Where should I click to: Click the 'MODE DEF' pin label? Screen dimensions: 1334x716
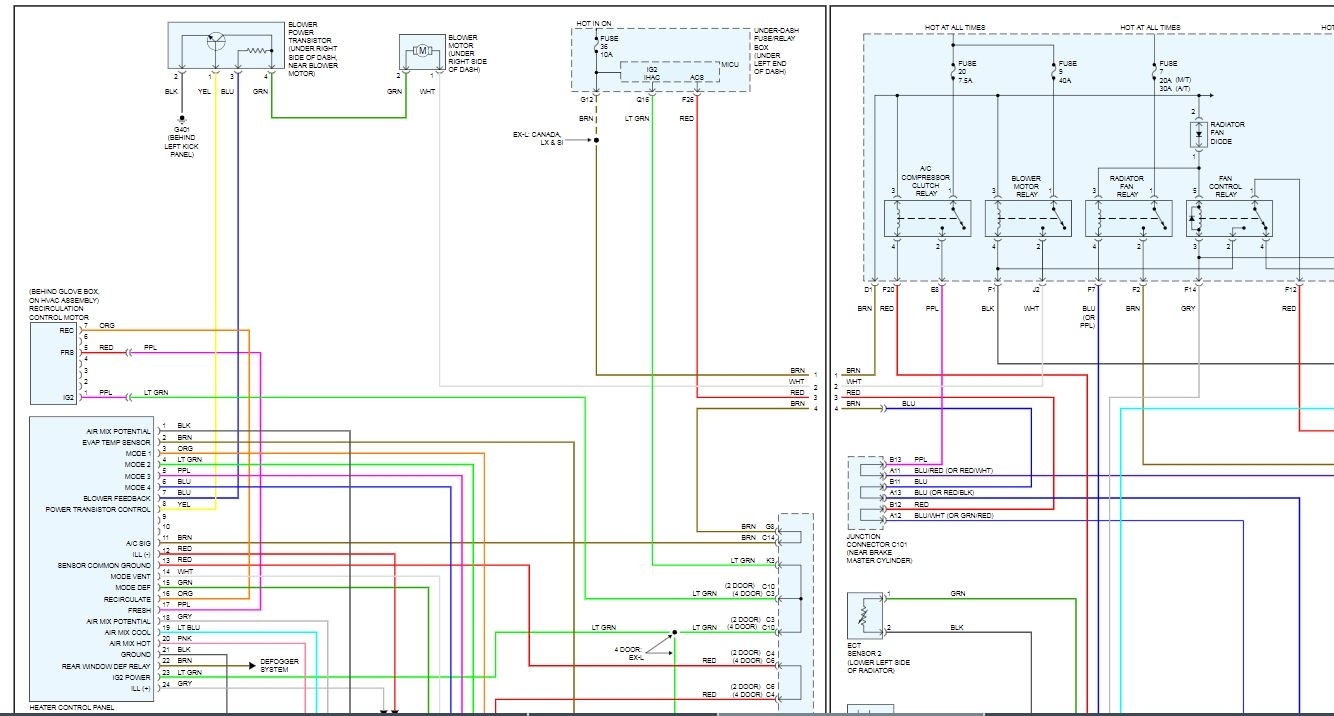click(132, 587)
